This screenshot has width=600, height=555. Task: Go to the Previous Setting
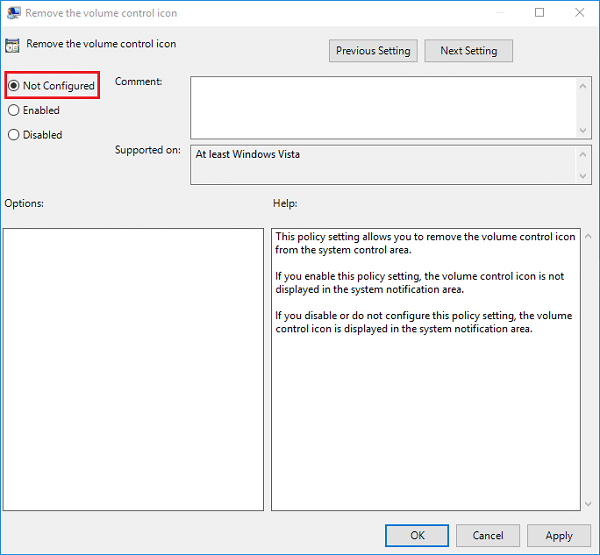coord(373,51)
